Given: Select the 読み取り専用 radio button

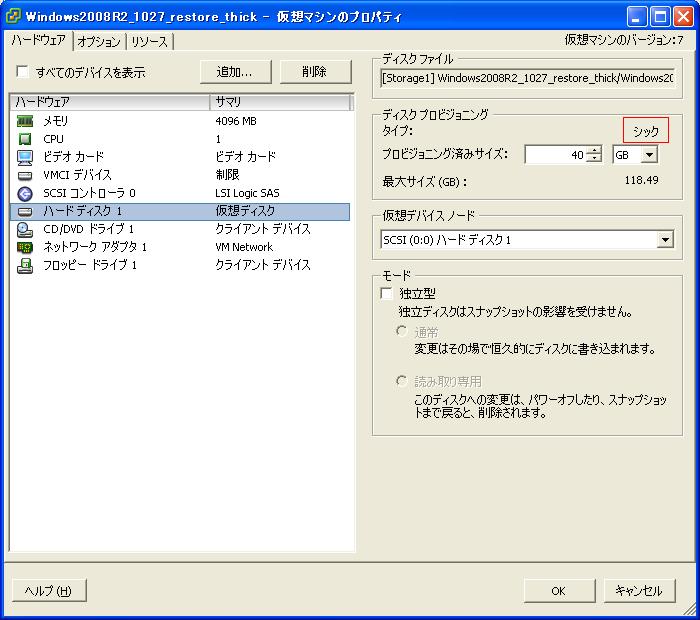Looking at the screenshot, I should (401, 381).
